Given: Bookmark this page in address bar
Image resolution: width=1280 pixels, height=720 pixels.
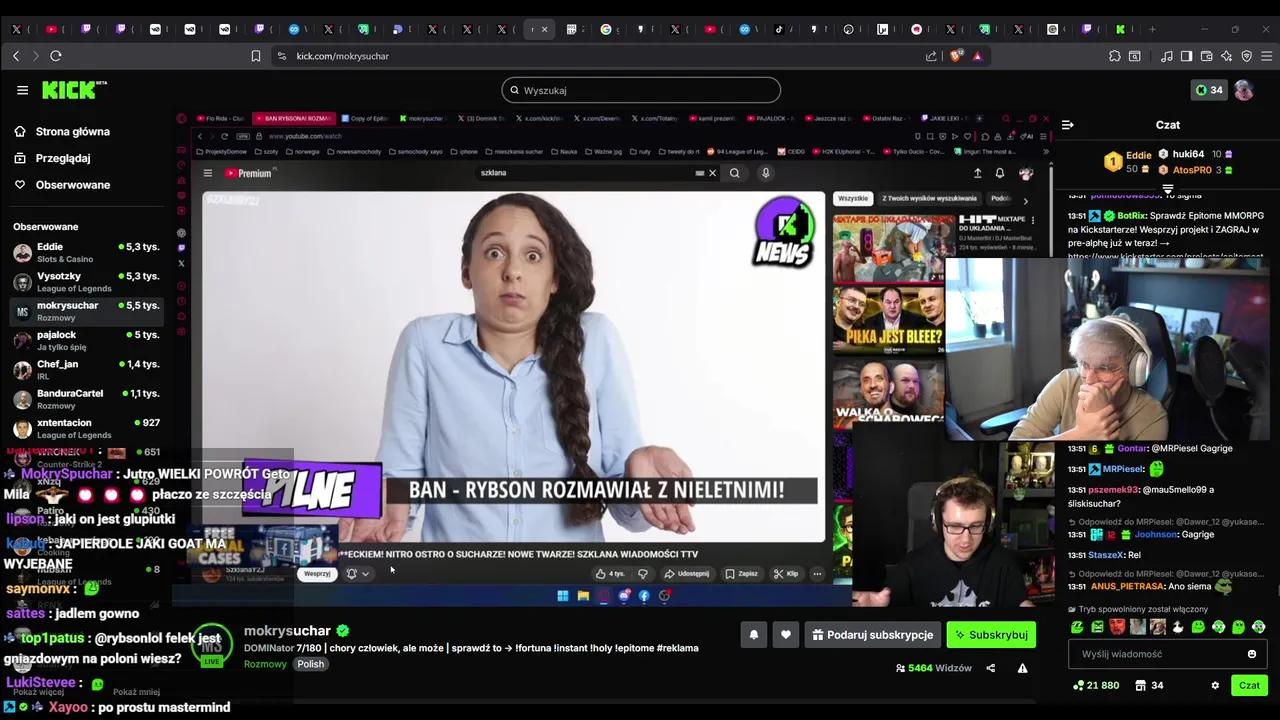Looking at the screenshot, I should [256, 56].
